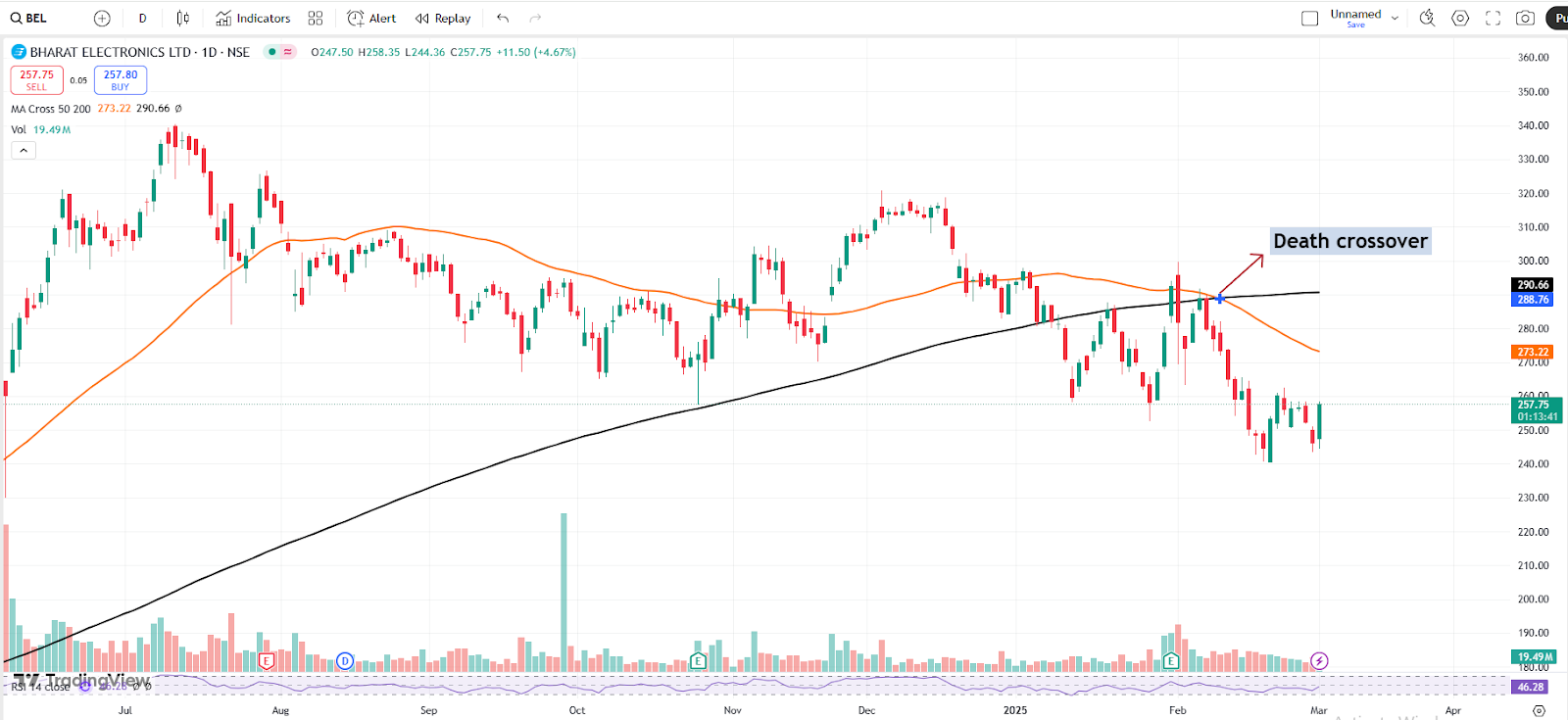Viewport: 1568px width, 720px height.
Task: Click the RSI 14 close indicator legend
Action: [x=41, y=687]
